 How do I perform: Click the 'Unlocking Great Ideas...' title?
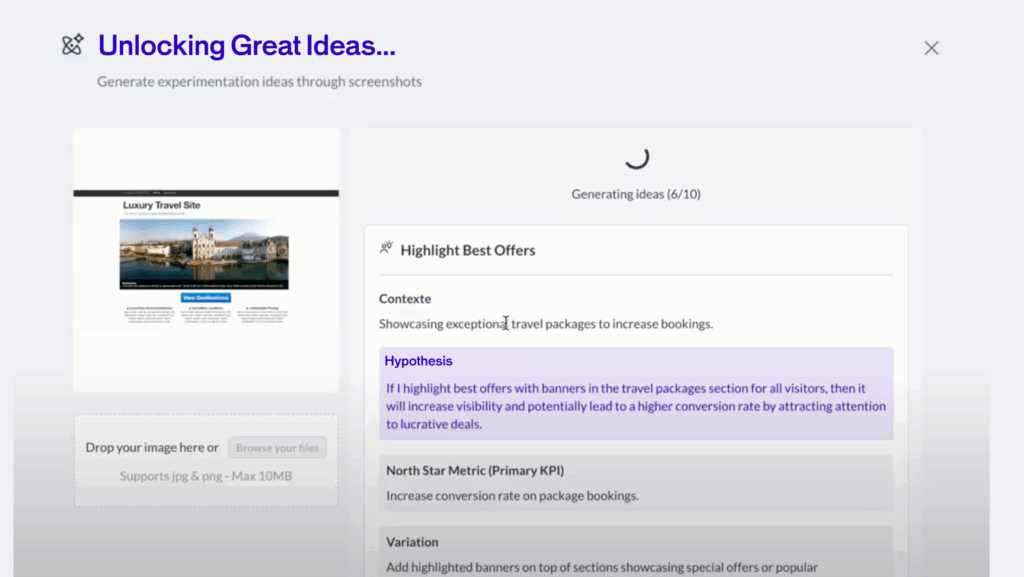[x=247, y=45]
